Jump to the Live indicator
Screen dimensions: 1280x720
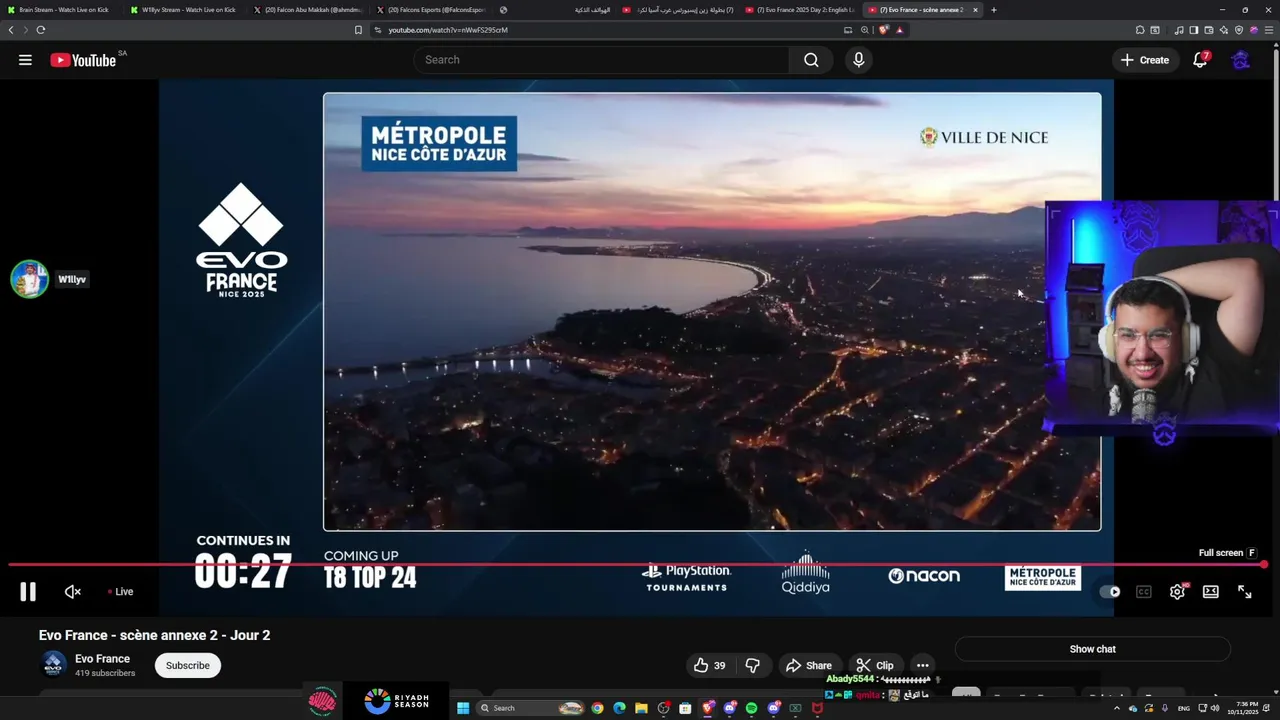(121, 592)
